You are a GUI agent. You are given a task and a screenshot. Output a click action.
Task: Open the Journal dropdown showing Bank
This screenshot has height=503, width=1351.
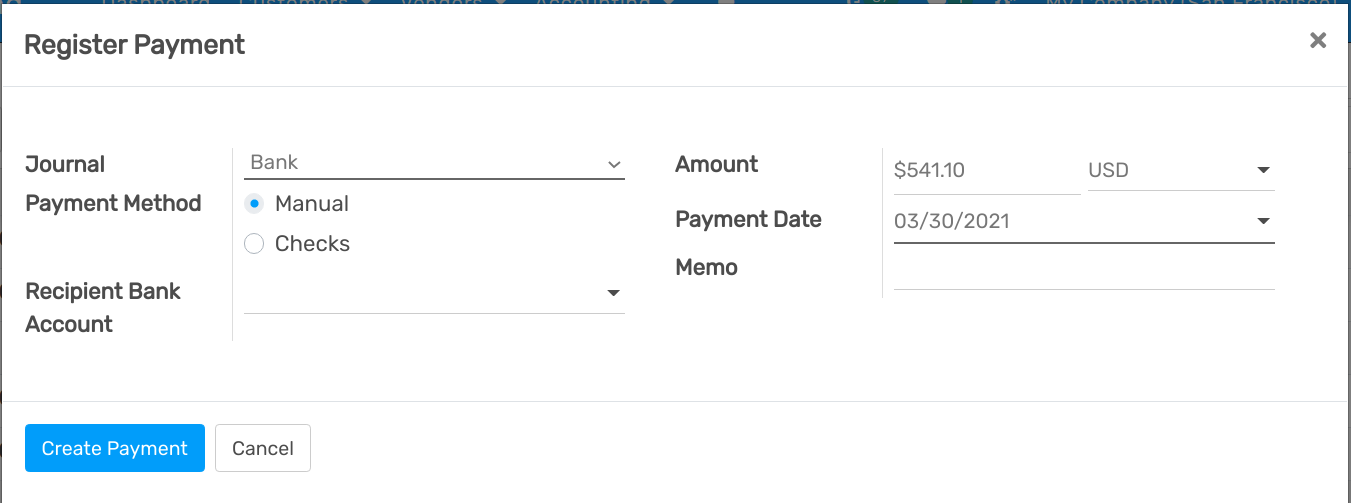coord(434,163)
